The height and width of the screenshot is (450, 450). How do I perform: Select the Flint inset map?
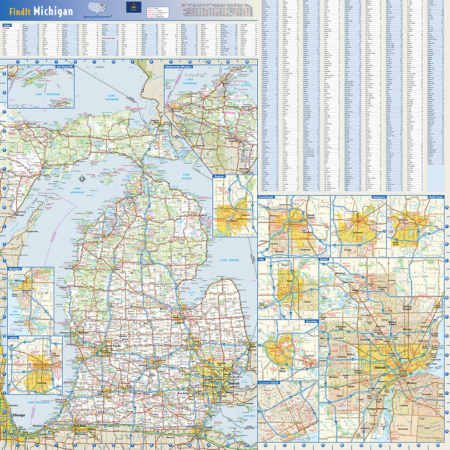click(288, 288)
